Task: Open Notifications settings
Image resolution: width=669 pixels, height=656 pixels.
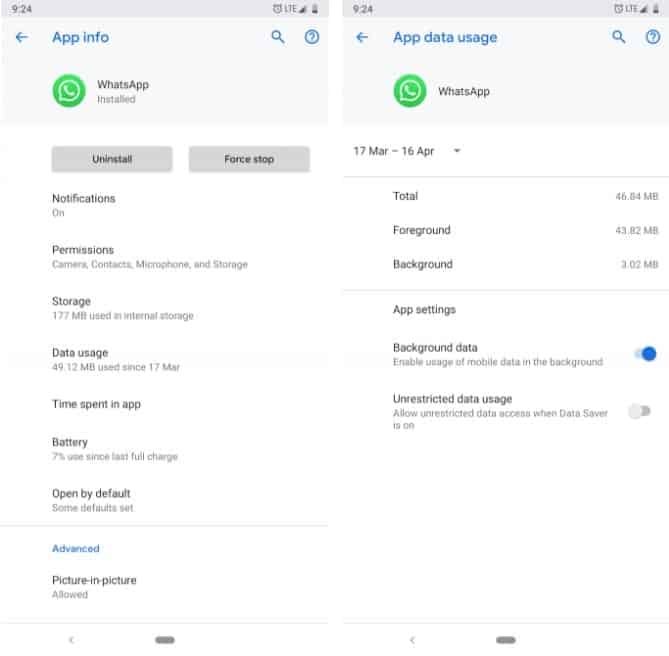Action: coord(164,206)
